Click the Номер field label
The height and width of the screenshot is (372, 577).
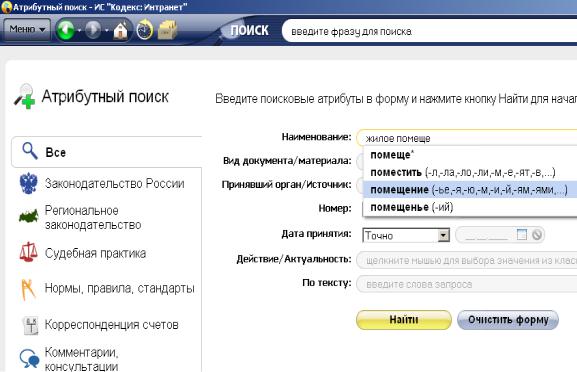click(335, 208)
